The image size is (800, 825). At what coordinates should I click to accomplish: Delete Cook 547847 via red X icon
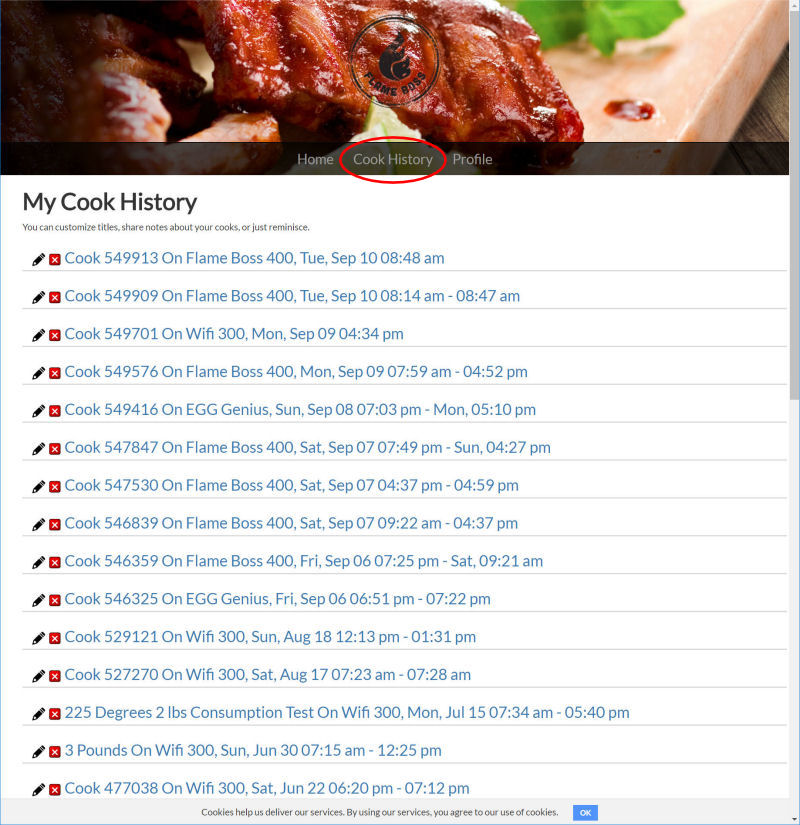55,449
